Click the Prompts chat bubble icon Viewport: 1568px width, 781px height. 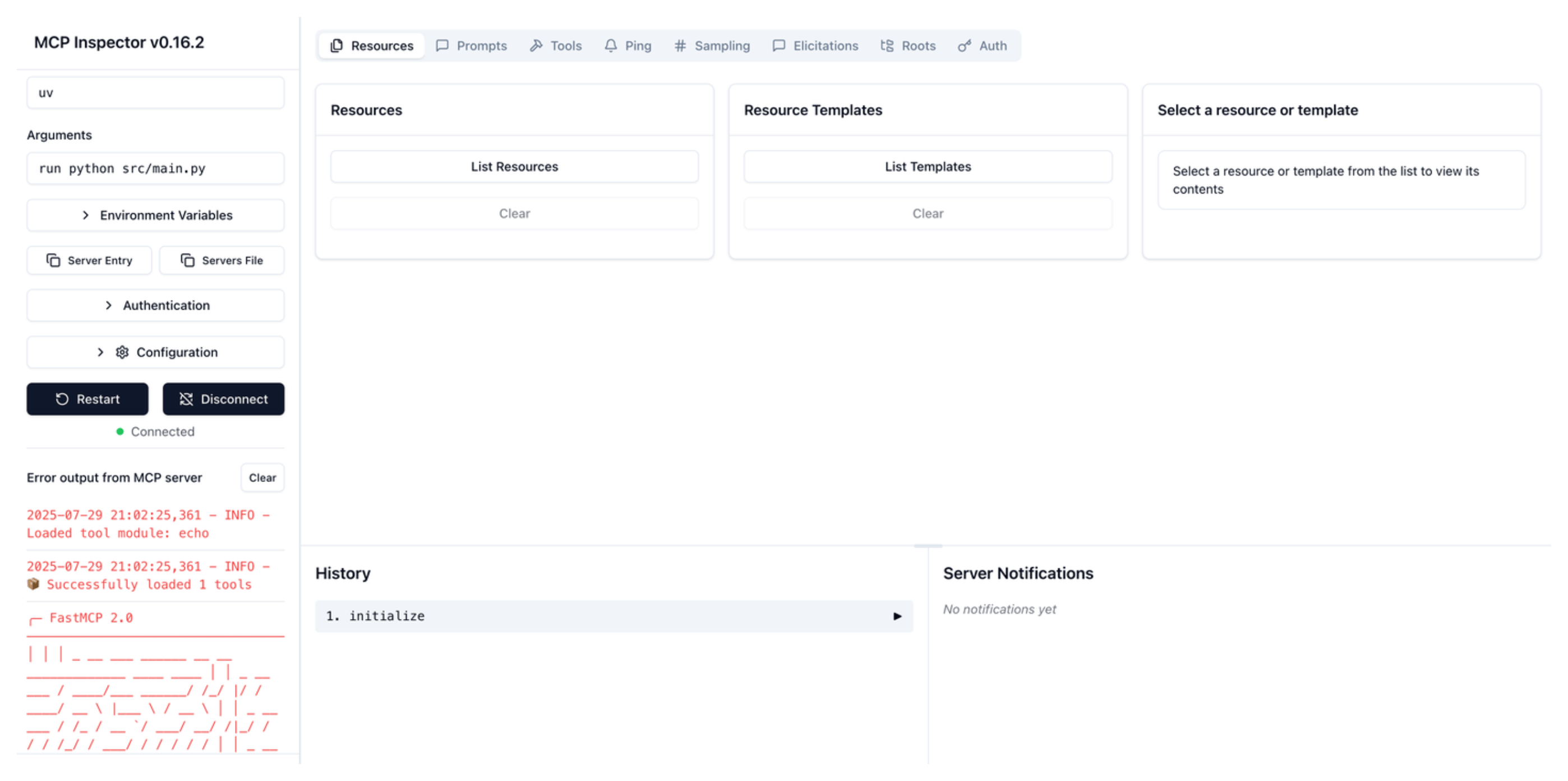[442, 45]
